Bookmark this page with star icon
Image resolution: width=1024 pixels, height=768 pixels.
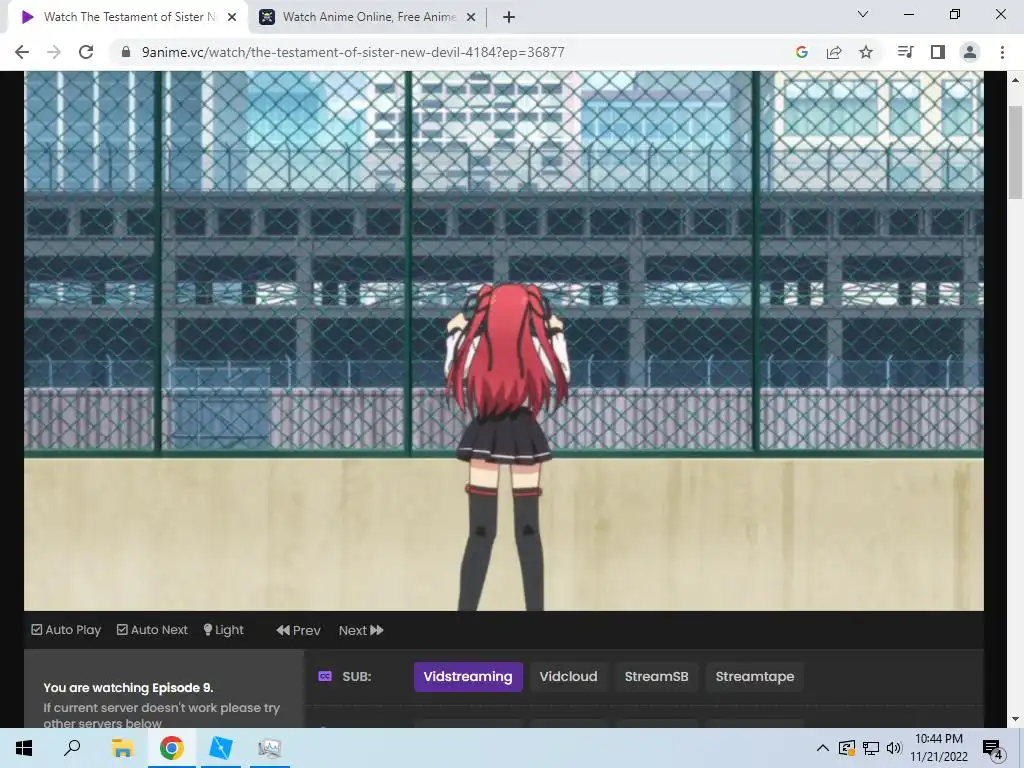point(866,52)
